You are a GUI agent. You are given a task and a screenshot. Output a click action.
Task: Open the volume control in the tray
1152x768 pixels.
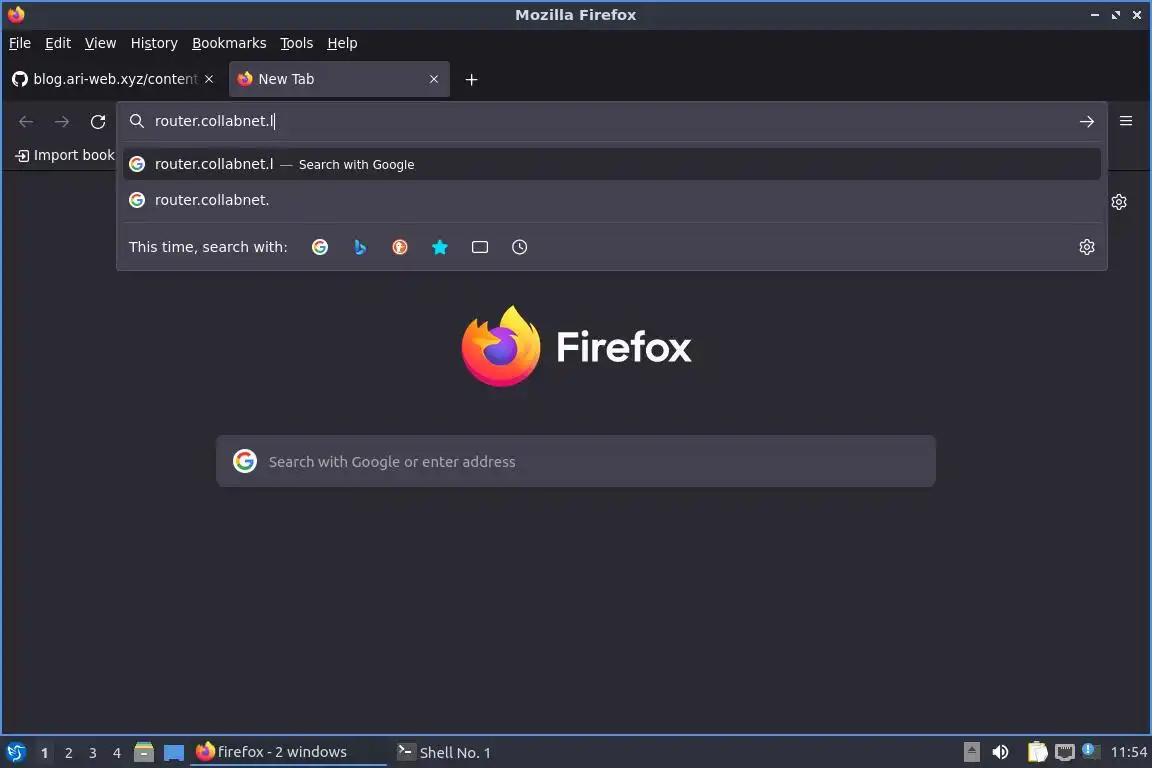pyautogui.click(x=1000, y=752)
